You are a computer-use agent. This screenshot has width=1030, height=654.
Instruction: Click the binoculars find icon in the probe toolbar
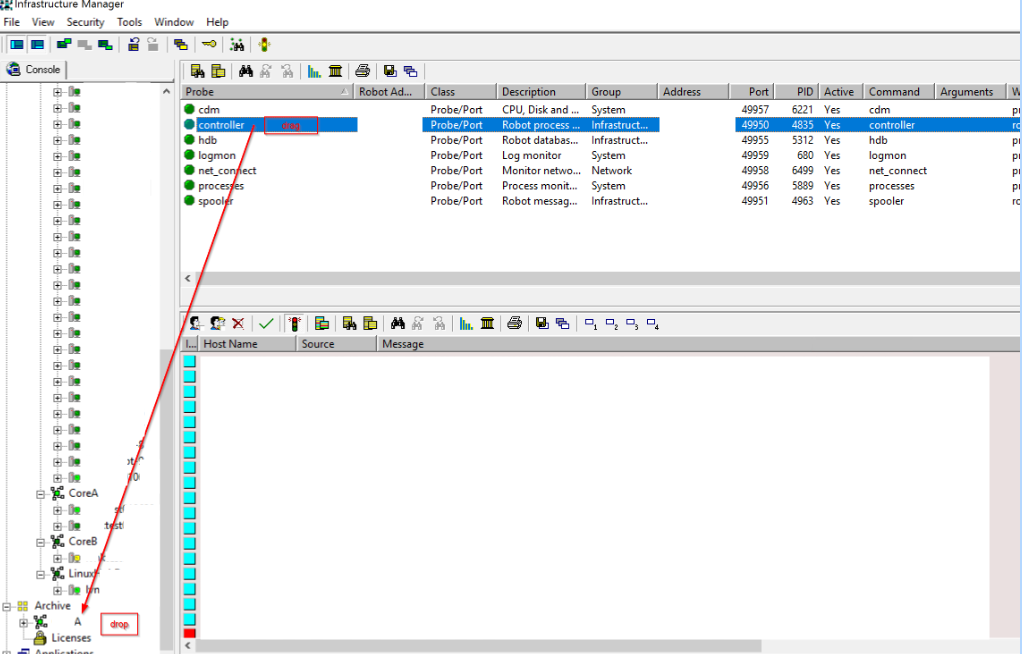coord(245,71)
